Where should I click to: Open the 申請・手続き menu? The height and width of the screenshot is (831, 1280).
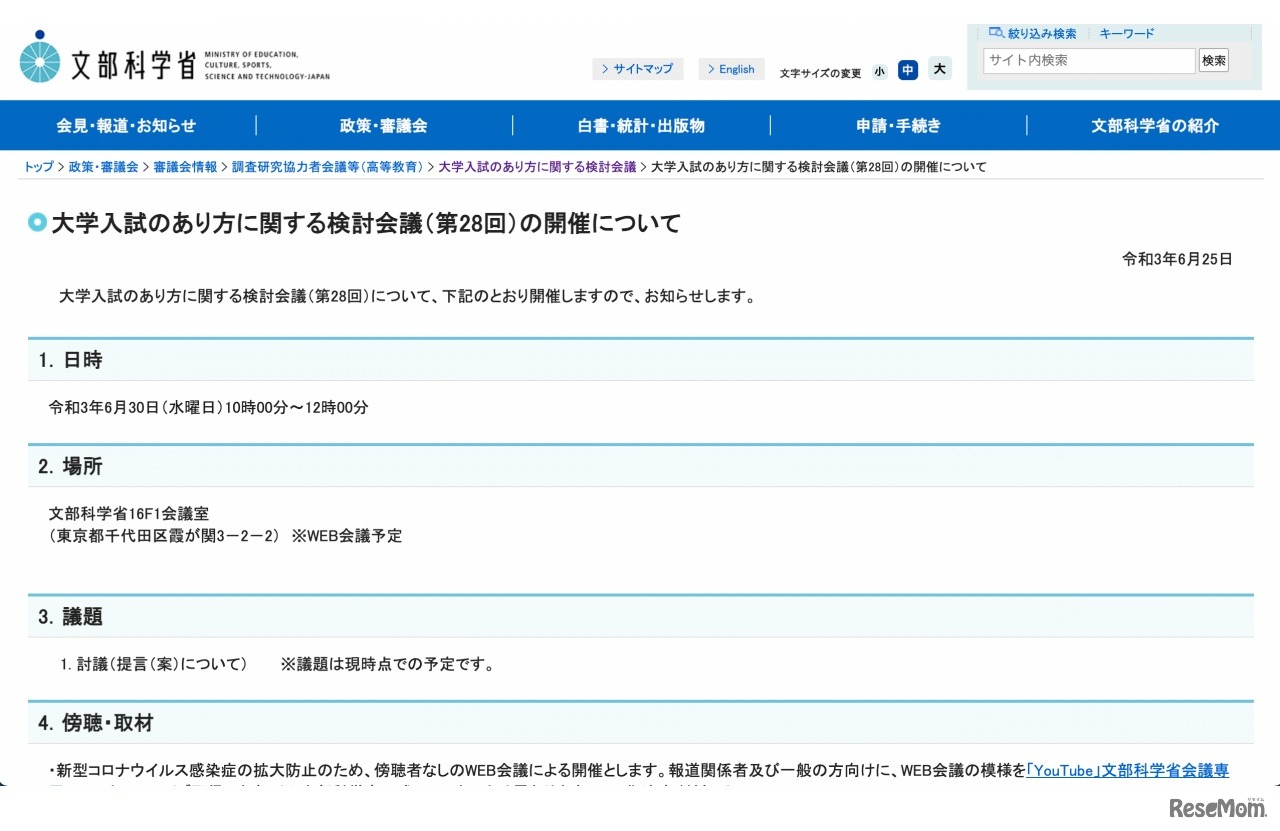click(x=897, y=125)
